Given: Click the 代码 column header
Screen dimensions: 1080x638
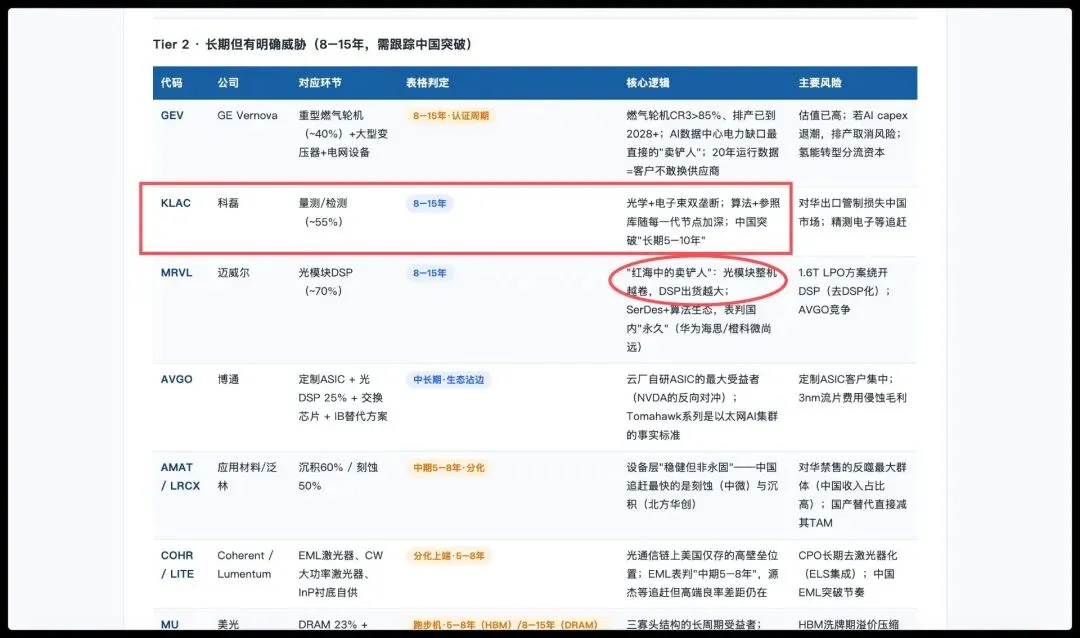Looking at the screenshot, I should coord(172,83).
